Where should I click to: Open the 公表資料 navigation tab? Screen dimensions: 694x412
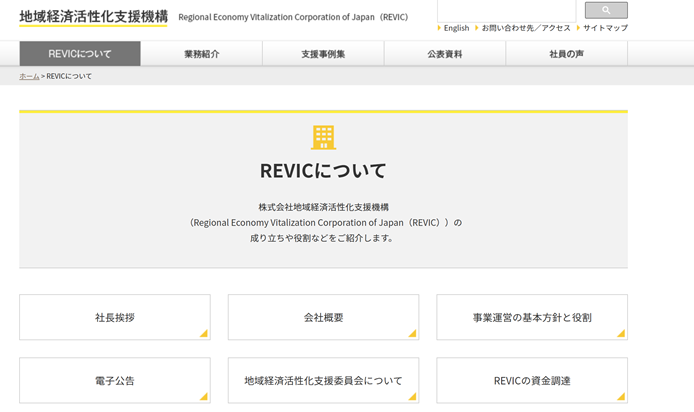point(445,54)
